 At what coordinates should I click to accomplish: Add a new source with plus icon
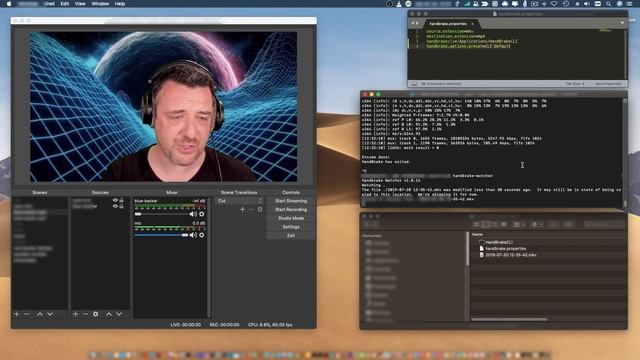76,314
